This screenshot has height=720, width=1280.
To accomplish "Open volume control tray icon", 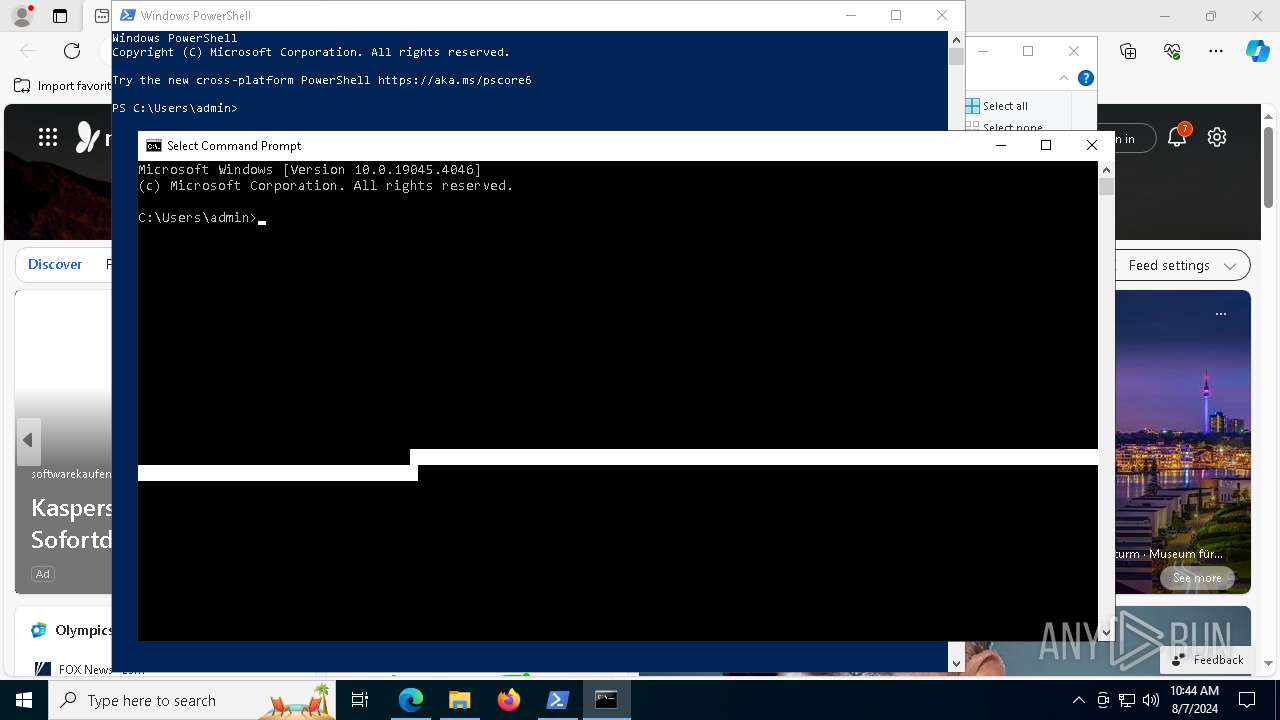I will (1151, 700).
